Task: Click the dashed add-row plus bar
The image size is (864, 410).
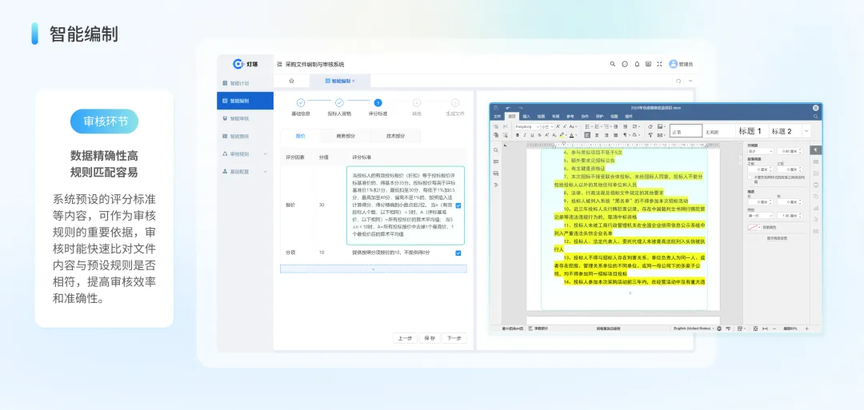Action: (373, 269)
